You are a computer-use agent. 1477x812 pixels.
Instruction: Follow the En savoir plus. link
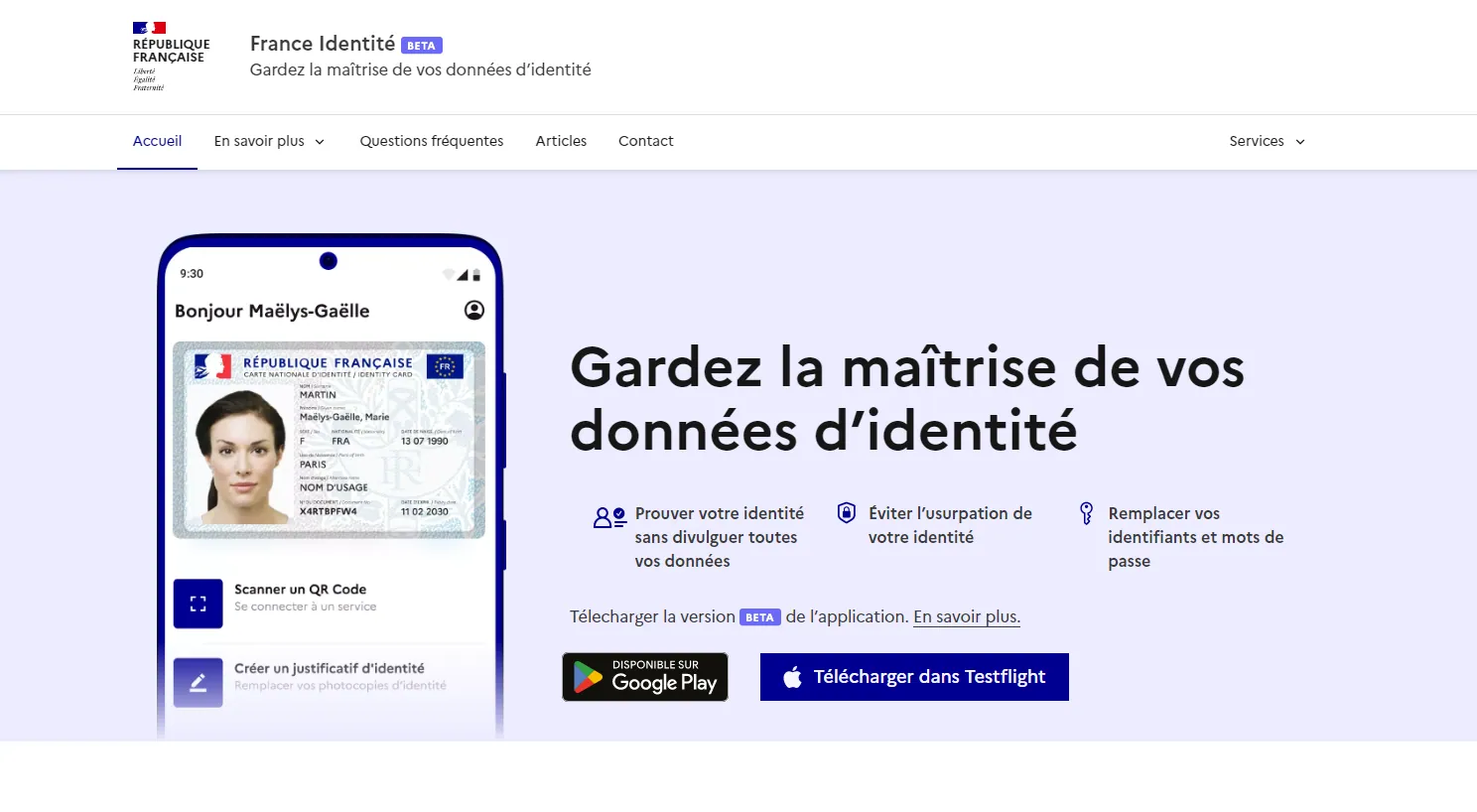967,616
